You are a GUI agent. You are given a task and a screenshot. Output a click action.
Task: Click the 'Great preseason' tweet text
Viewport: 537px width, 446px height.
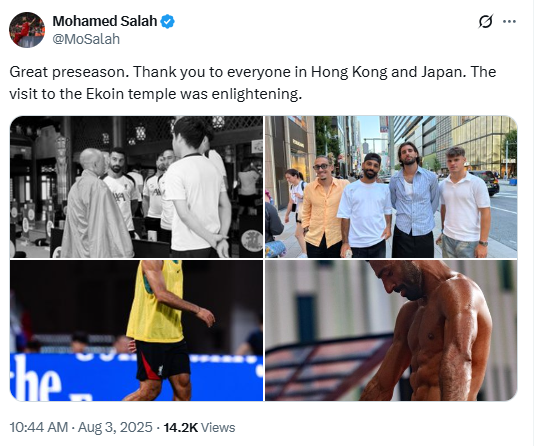253,83
